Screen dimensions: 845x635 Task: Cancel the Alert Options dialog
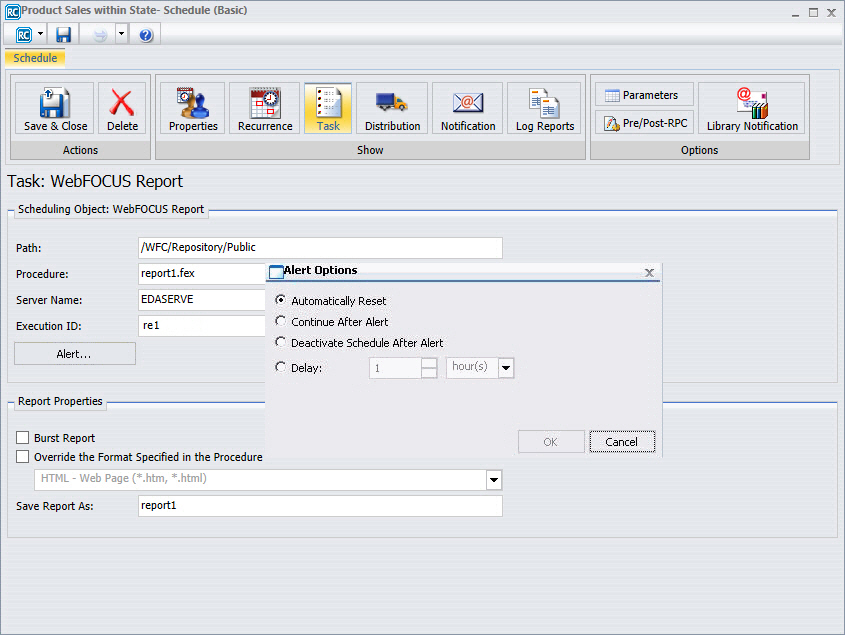(x=622, y=441)
